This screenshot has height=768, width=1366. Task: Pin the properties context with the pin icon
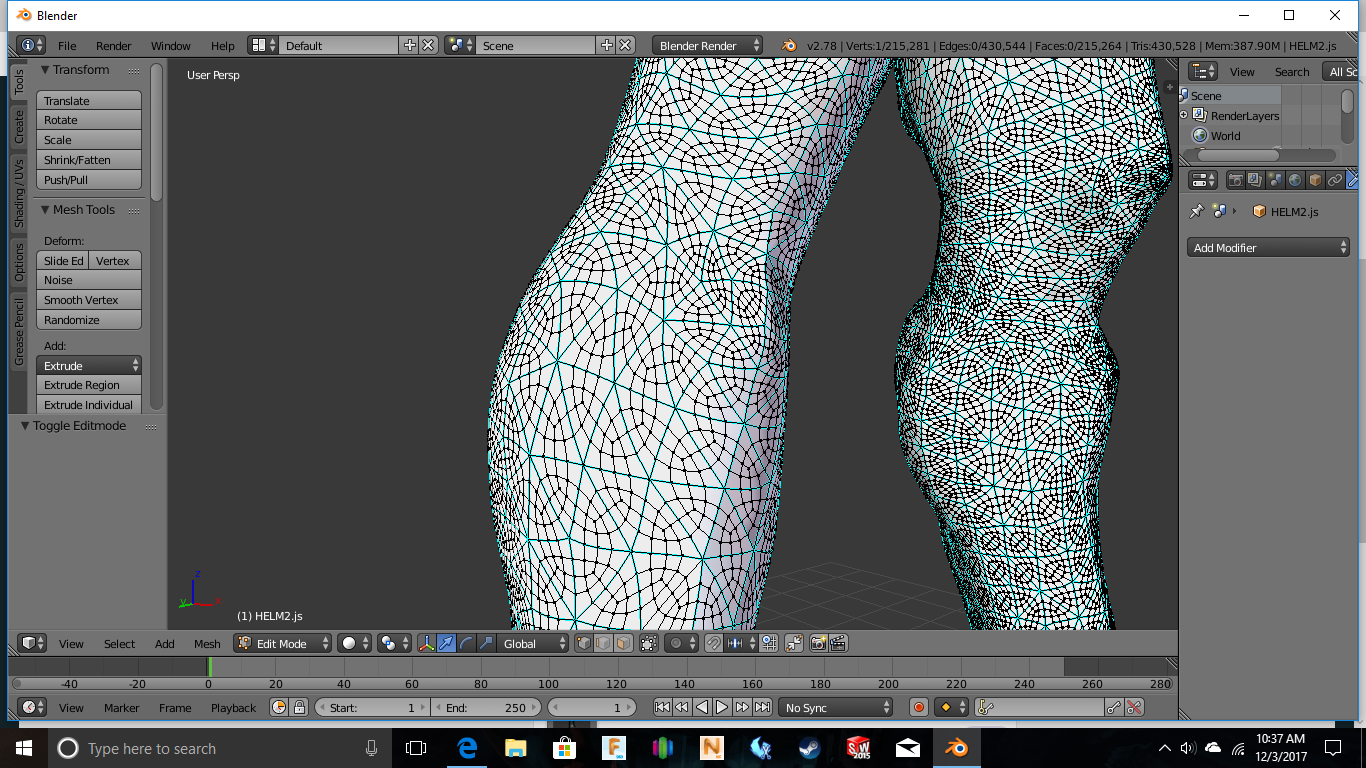click(1196, 211)
